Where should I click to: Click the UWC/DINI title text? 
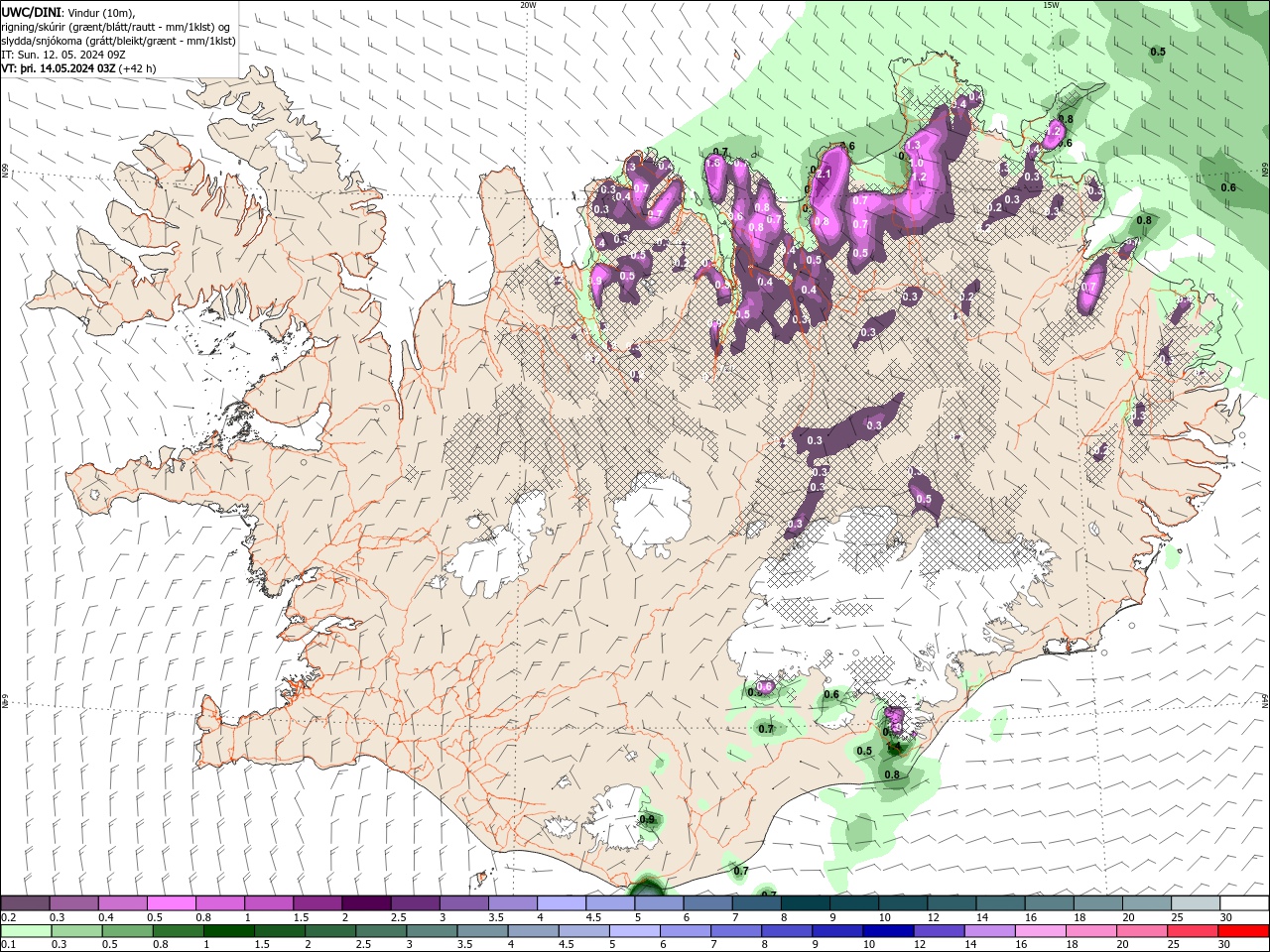tap(30, 12)
